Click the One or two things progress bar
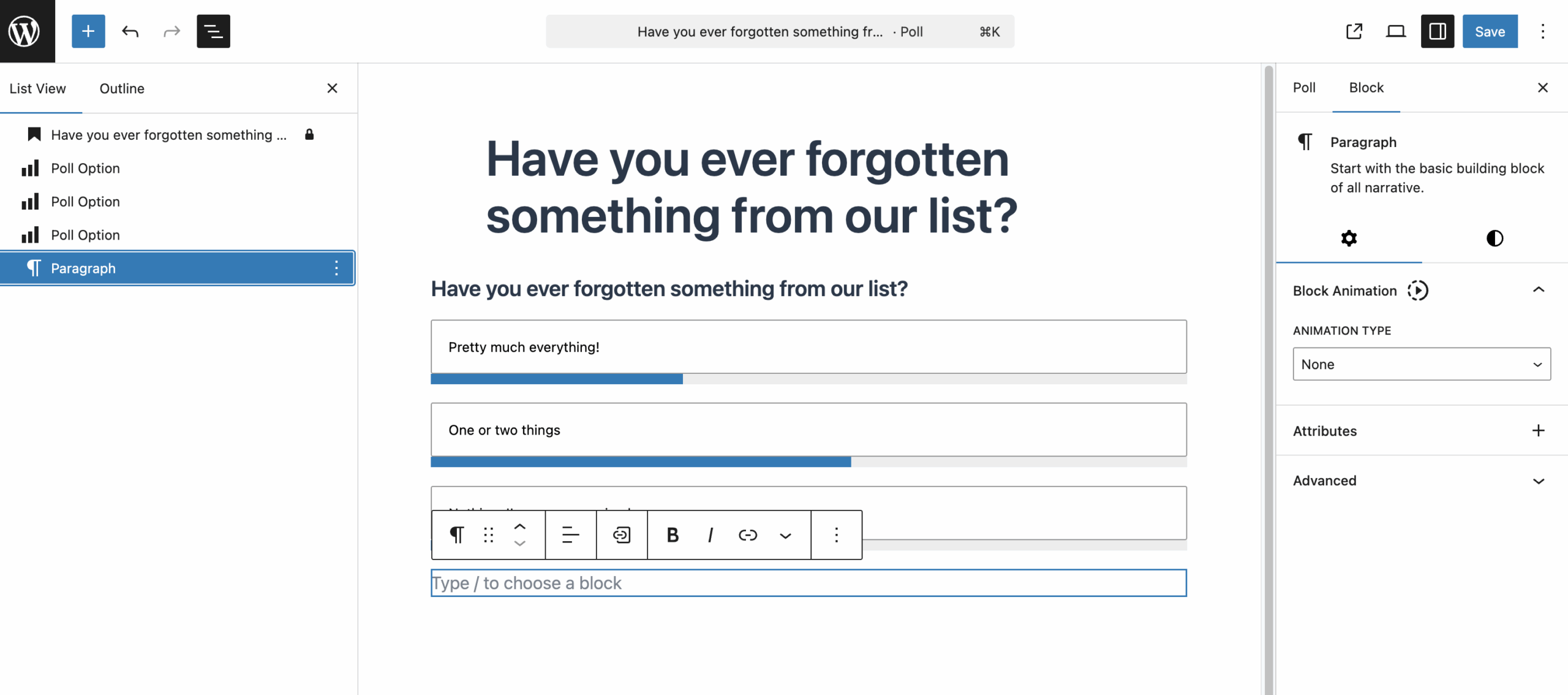The width and height of the screenshot is (1568, 695). tap(808, 462)
